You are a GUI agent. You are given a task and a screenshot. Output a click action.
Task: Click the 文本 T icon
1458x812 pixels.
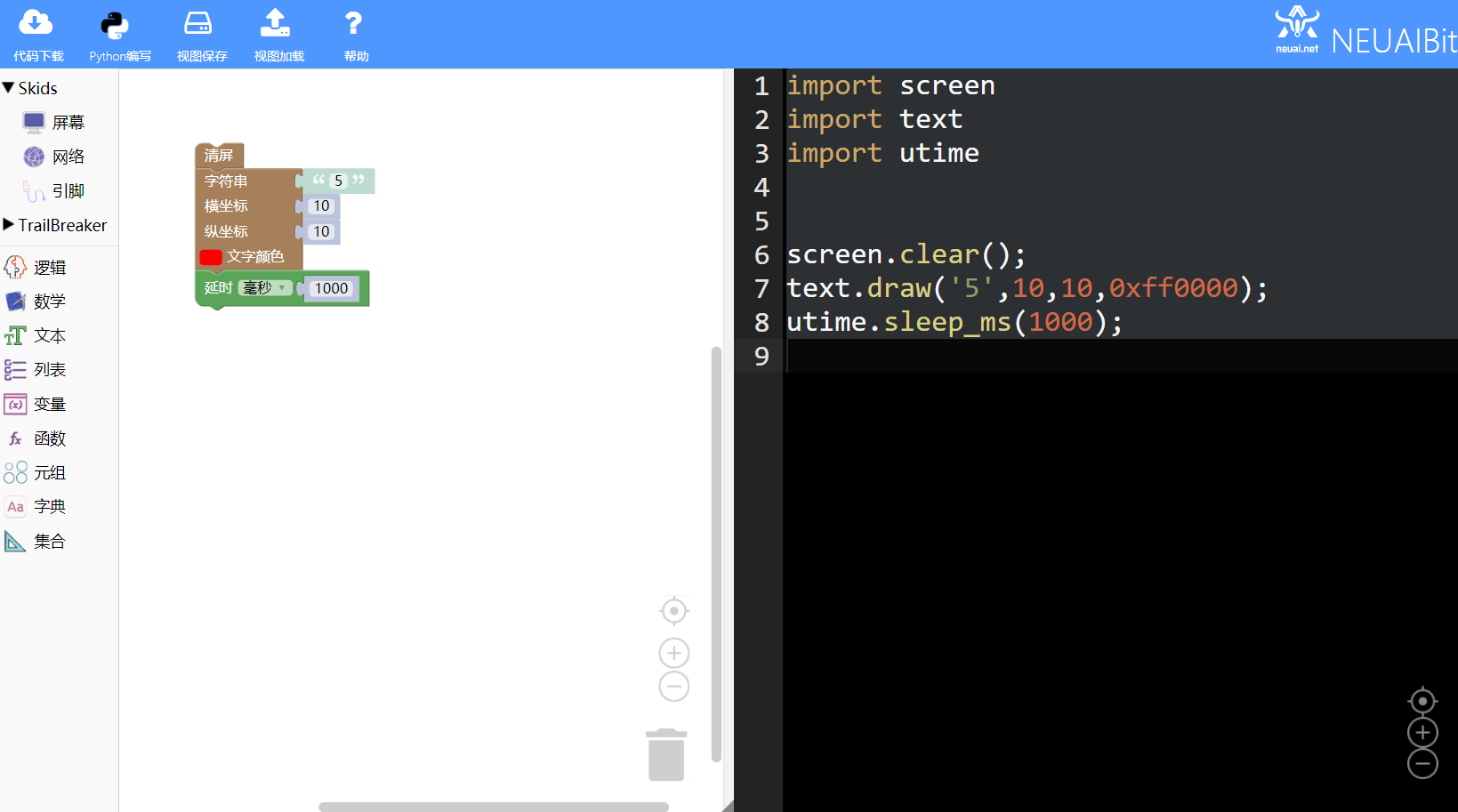15,335
